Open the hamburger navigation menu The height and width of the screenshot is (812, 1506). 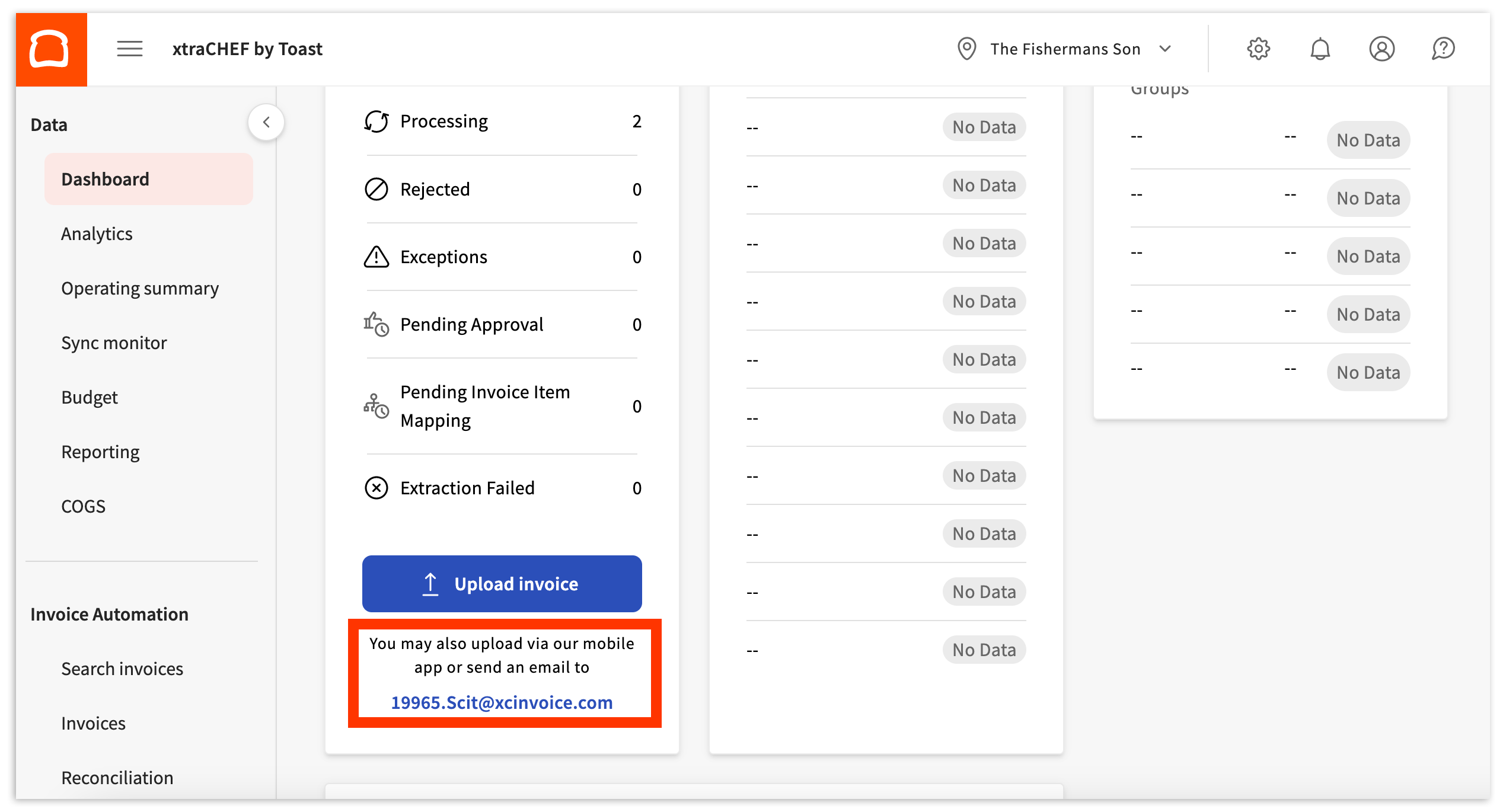(129, 49)
